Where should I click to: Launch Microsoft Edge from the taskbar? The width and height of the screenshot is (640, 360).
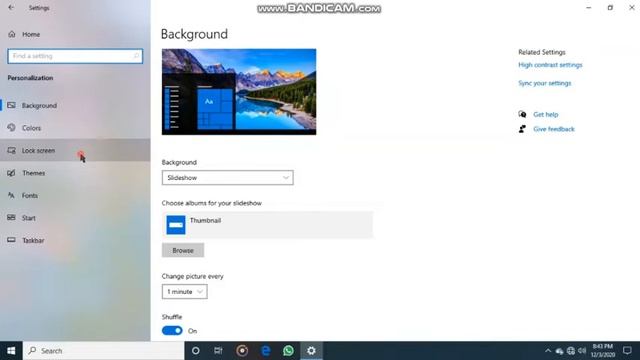coord(265,351)
